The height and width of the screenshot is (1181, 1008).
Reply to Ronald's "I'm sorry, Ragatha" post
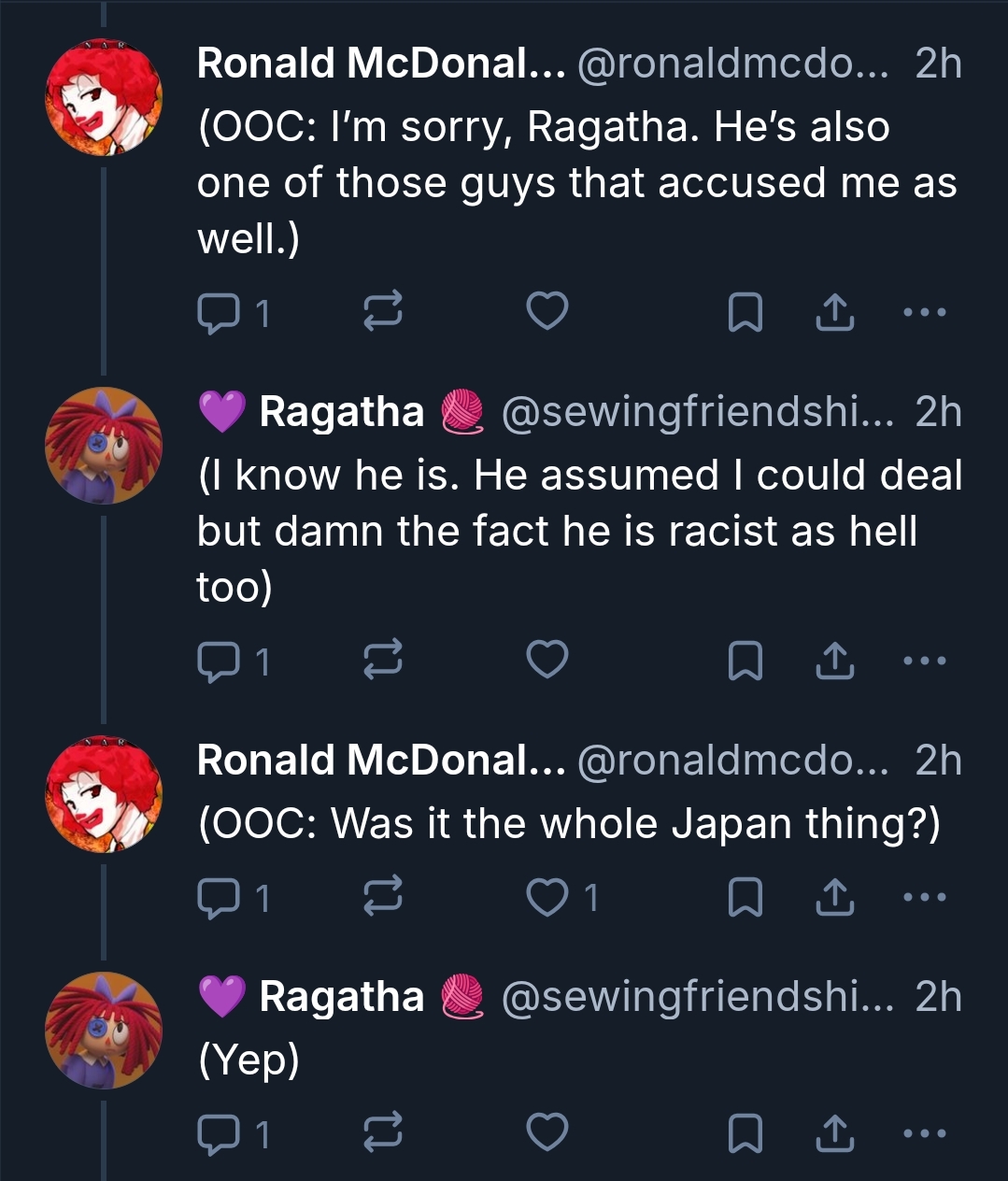pos(218,313)
